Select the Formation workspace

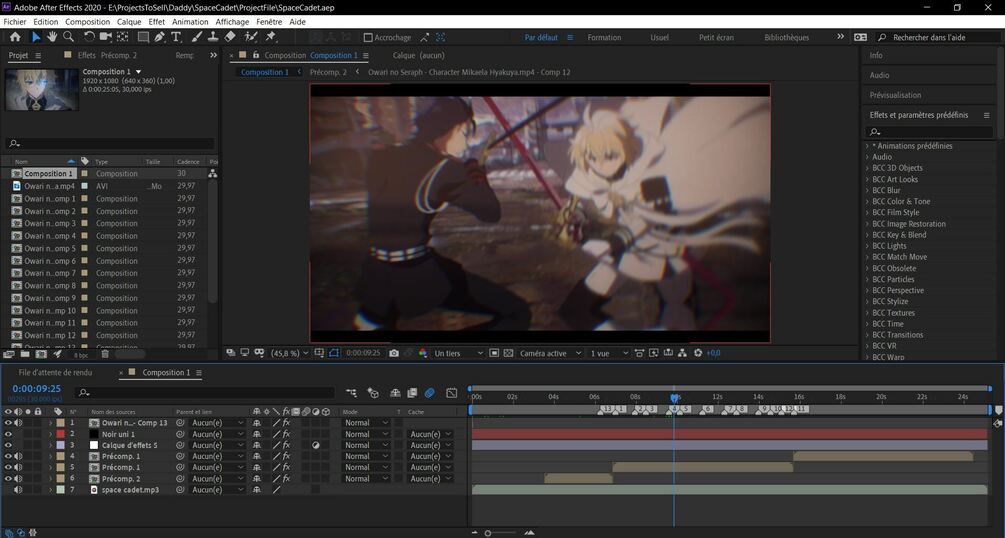click(x=604, y=38)
